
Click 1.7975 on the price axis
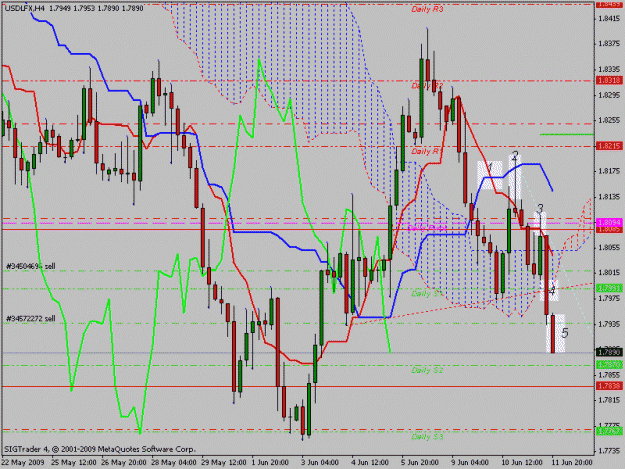[610, 298]
